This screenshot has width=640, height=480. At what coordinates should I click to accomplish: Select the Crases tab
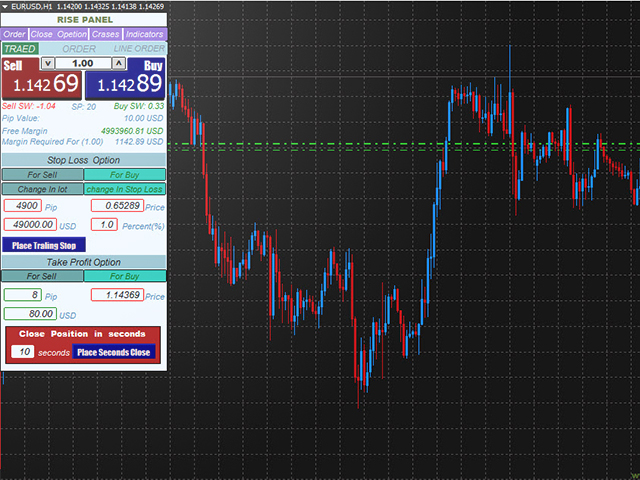pyautogui.click(x=106, y=34)
